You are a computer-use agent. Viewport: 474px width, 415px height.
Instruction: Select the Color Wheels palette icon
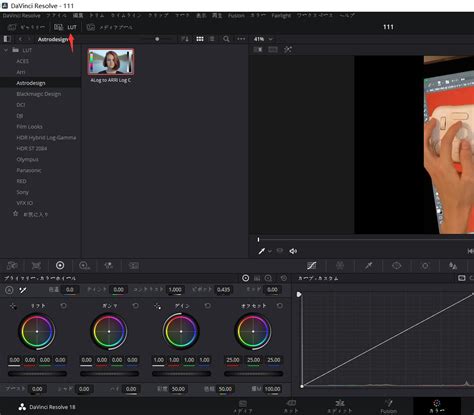[x=60, y=265]
